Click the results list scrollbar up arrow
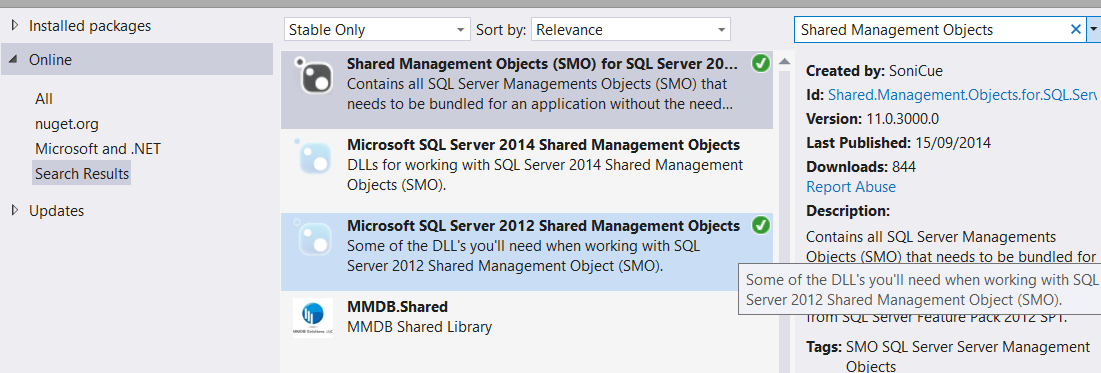 point(784,61)
